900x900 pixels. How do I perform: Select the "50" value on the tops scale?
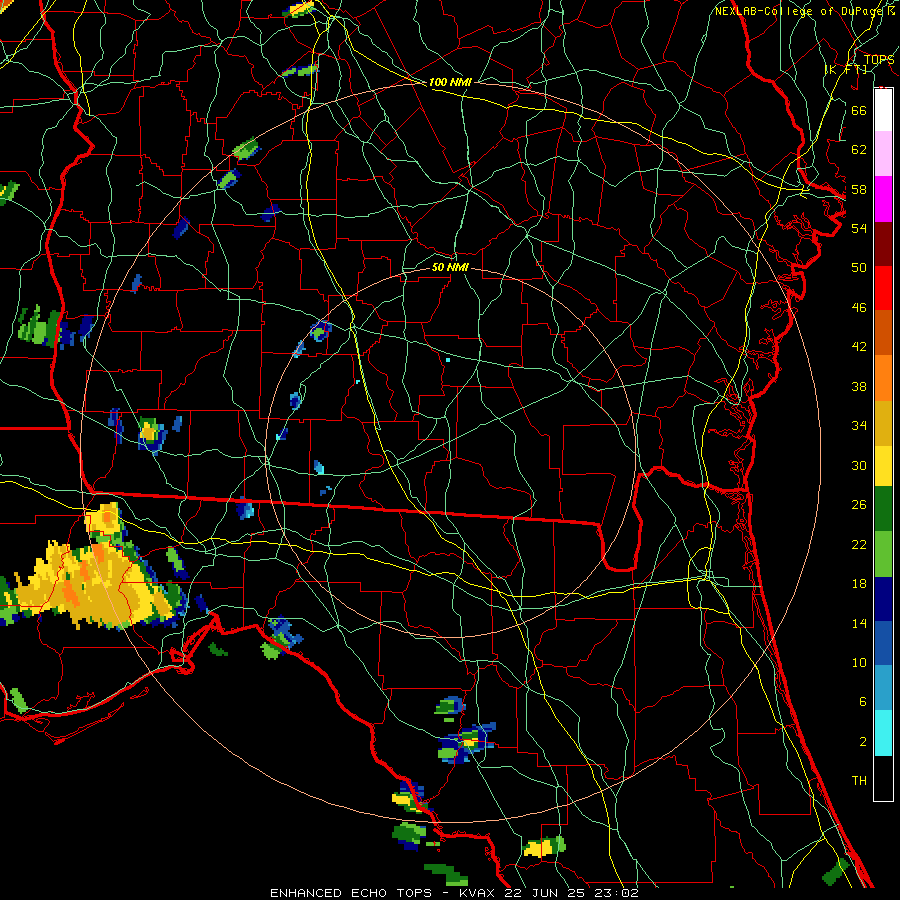click(x=859, y=267)
